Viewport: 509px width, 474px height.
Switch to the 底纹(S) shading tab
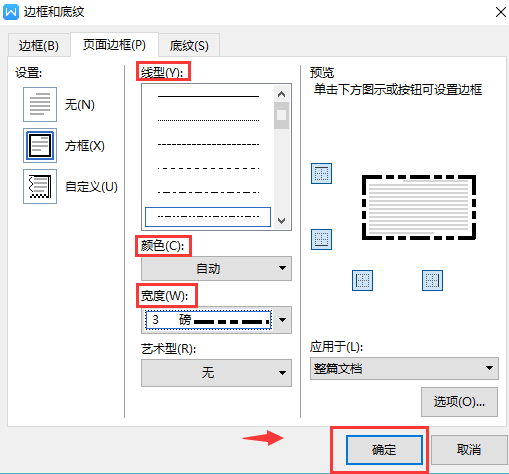coord(189,45)
